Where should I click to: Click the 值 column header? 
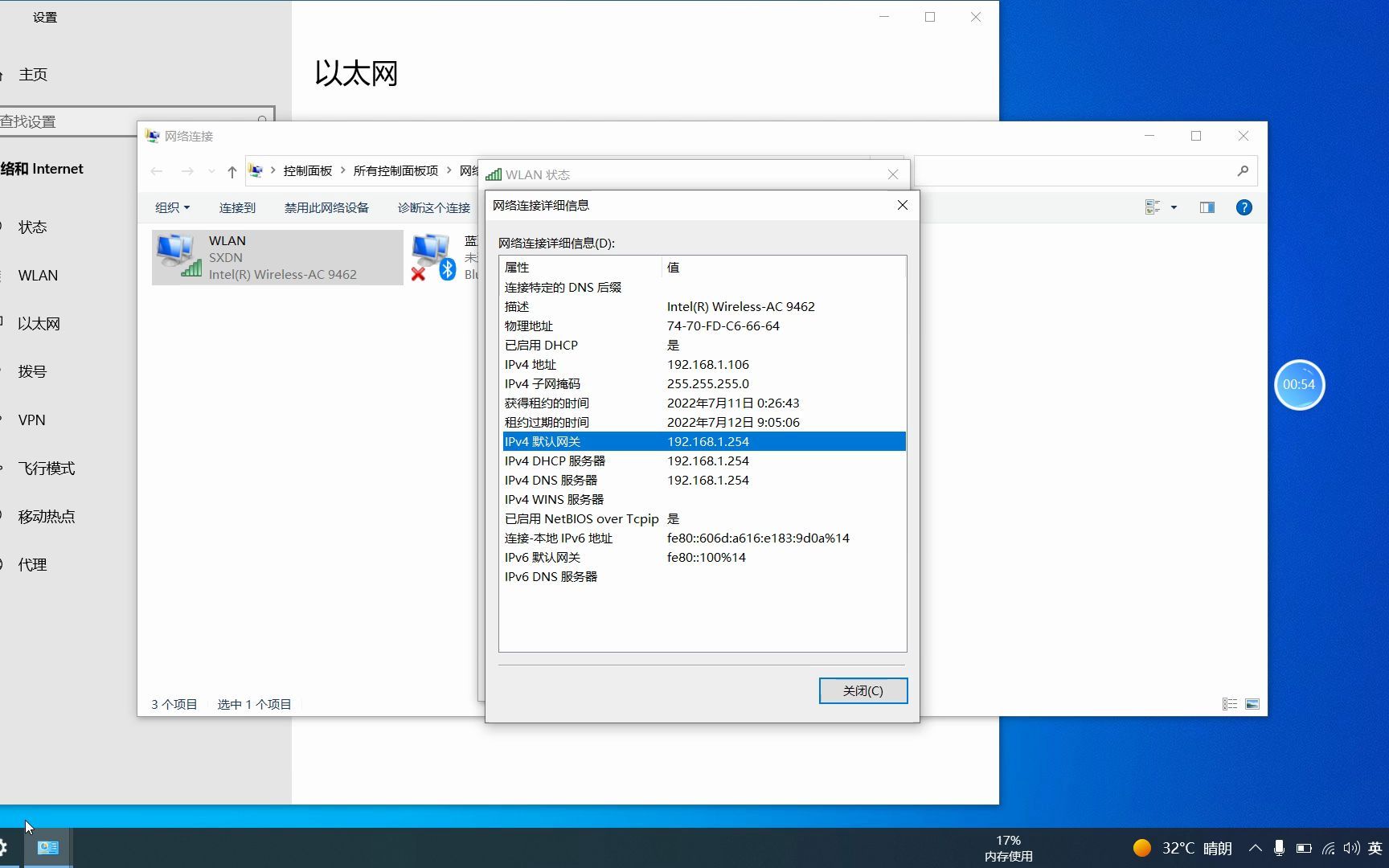coord(784,267)
